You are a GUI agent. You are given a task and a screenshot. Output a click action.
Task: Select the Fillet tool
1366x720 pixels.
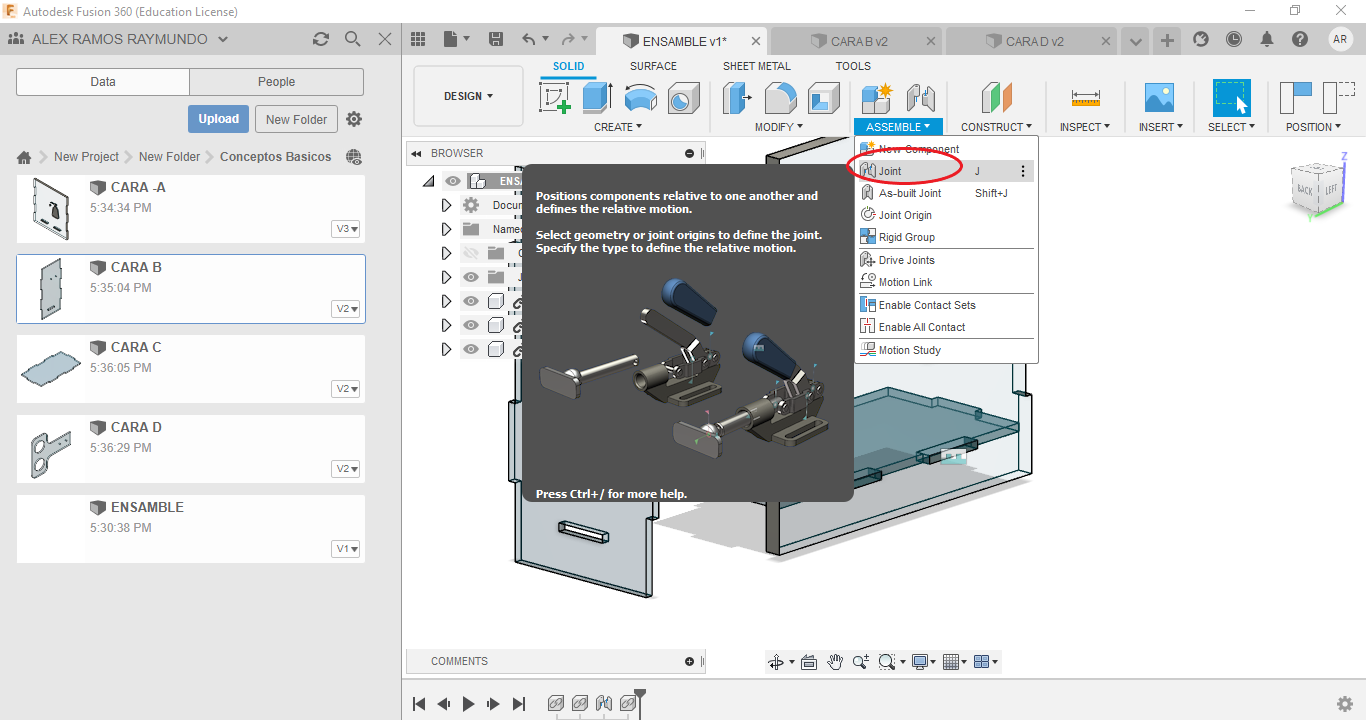(781, 98)
